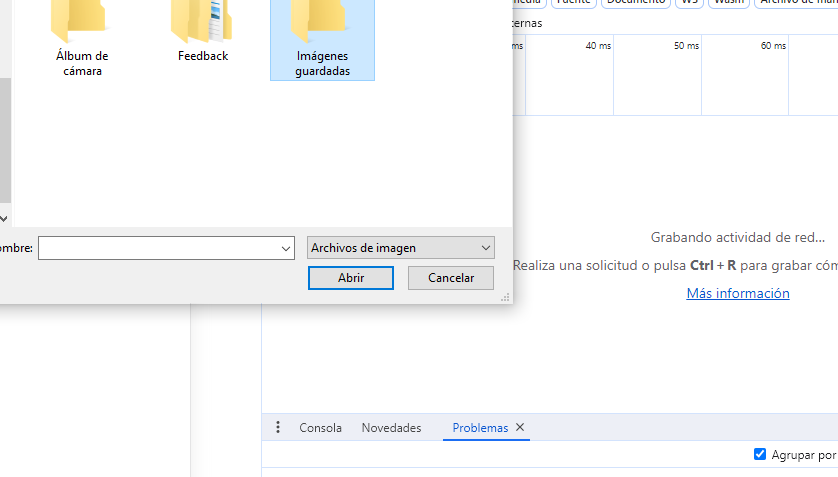
Task: Click the scrollbar down arrow in sidebar
Action: (x=4, y=217)
